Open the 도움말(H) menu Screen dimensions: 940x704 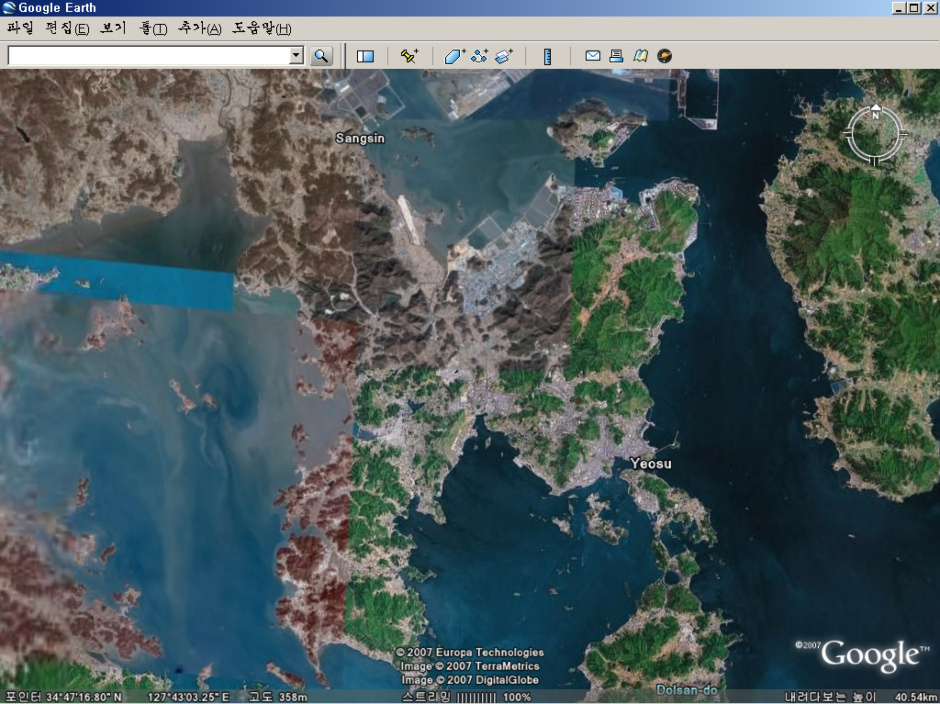click(x=262, y=28)
